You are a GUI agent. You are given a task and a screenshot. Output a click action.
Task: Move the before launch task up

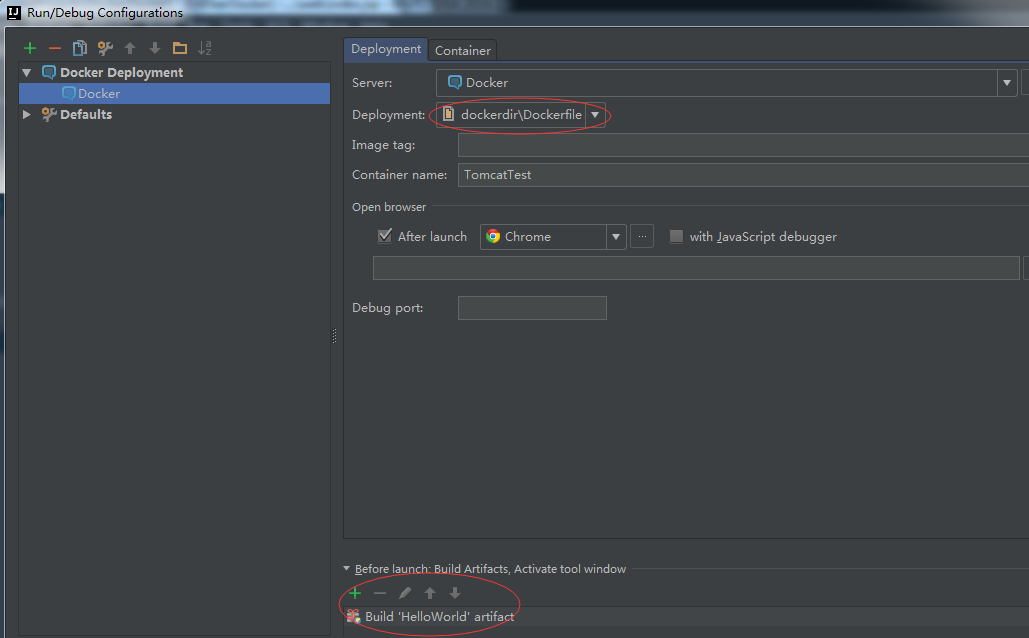tap(430, 593)
